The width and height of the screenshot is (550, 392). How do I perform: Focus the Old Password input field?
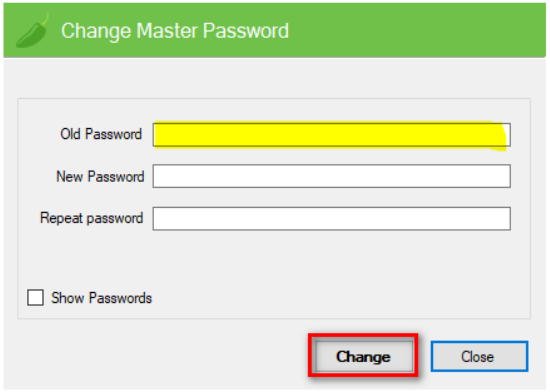click(x=331, y=135)
